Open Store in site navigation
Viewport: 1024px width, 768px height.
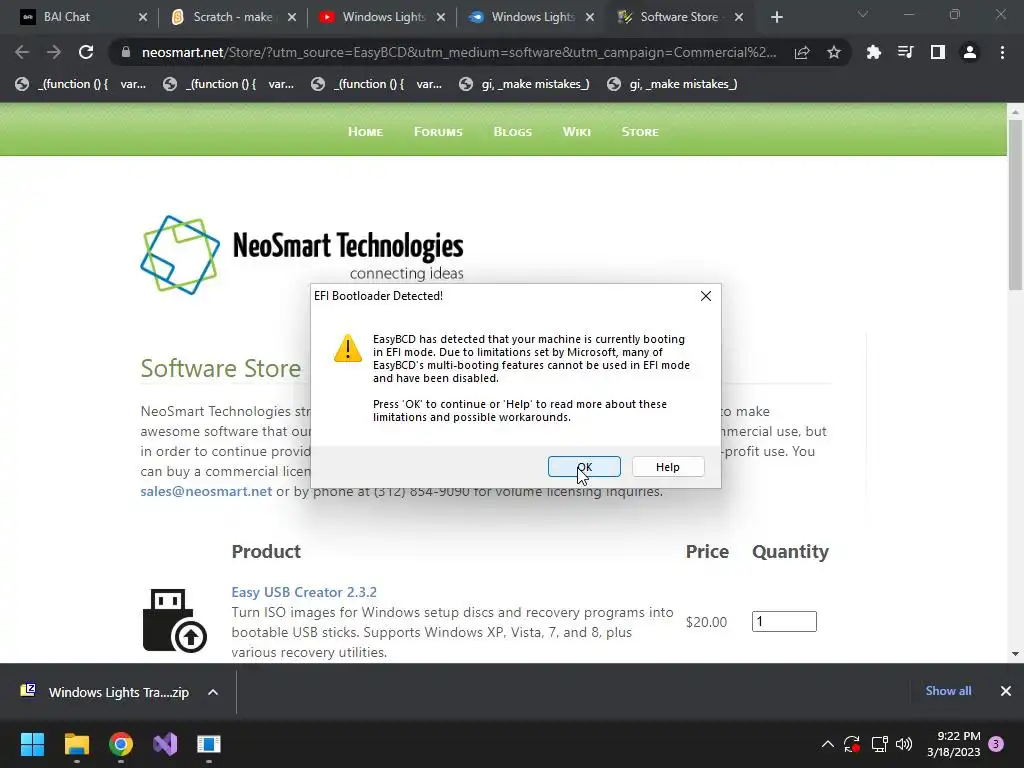(640, 131)
